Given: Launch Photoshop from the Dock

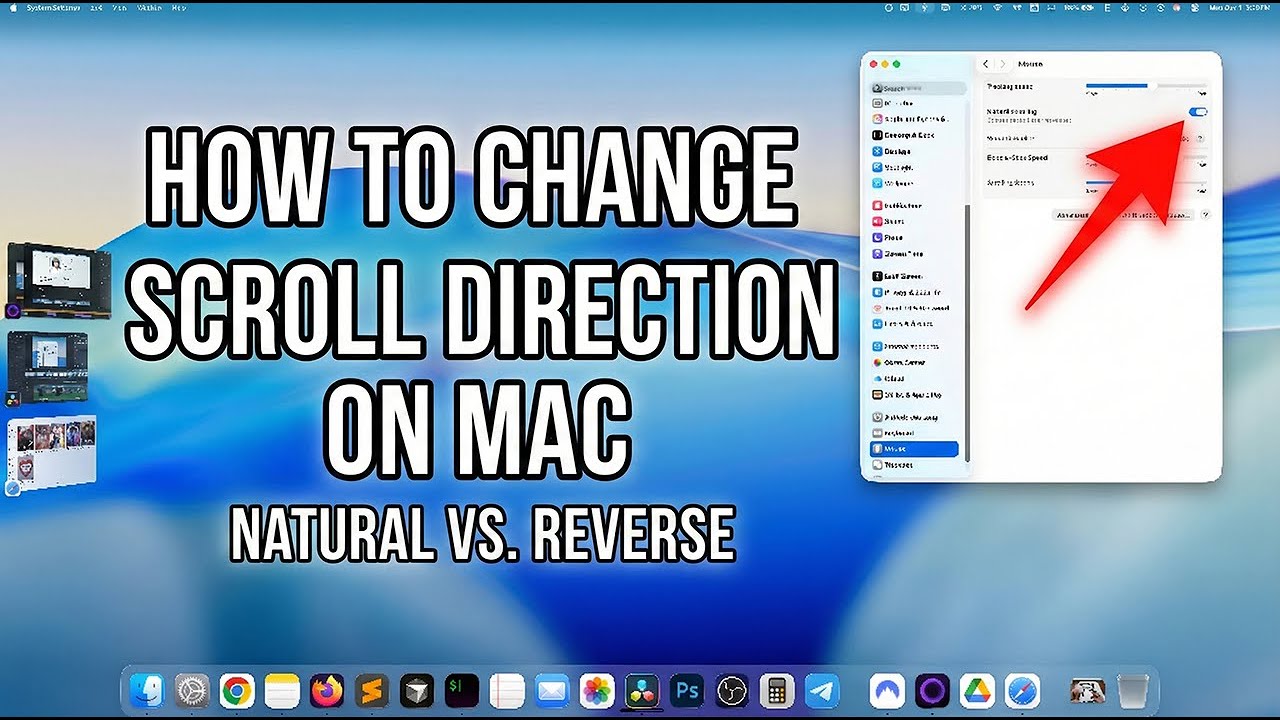Looking at the screenshot, I should [x=687, y=690].
